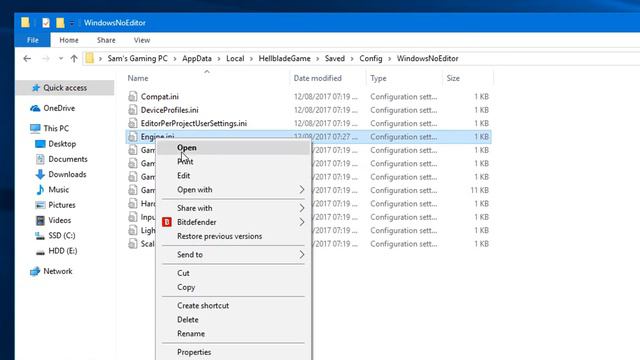The image size is (640, 360).
Task: Click the Compat.ini file icon
Action: (x=133, y=96)
